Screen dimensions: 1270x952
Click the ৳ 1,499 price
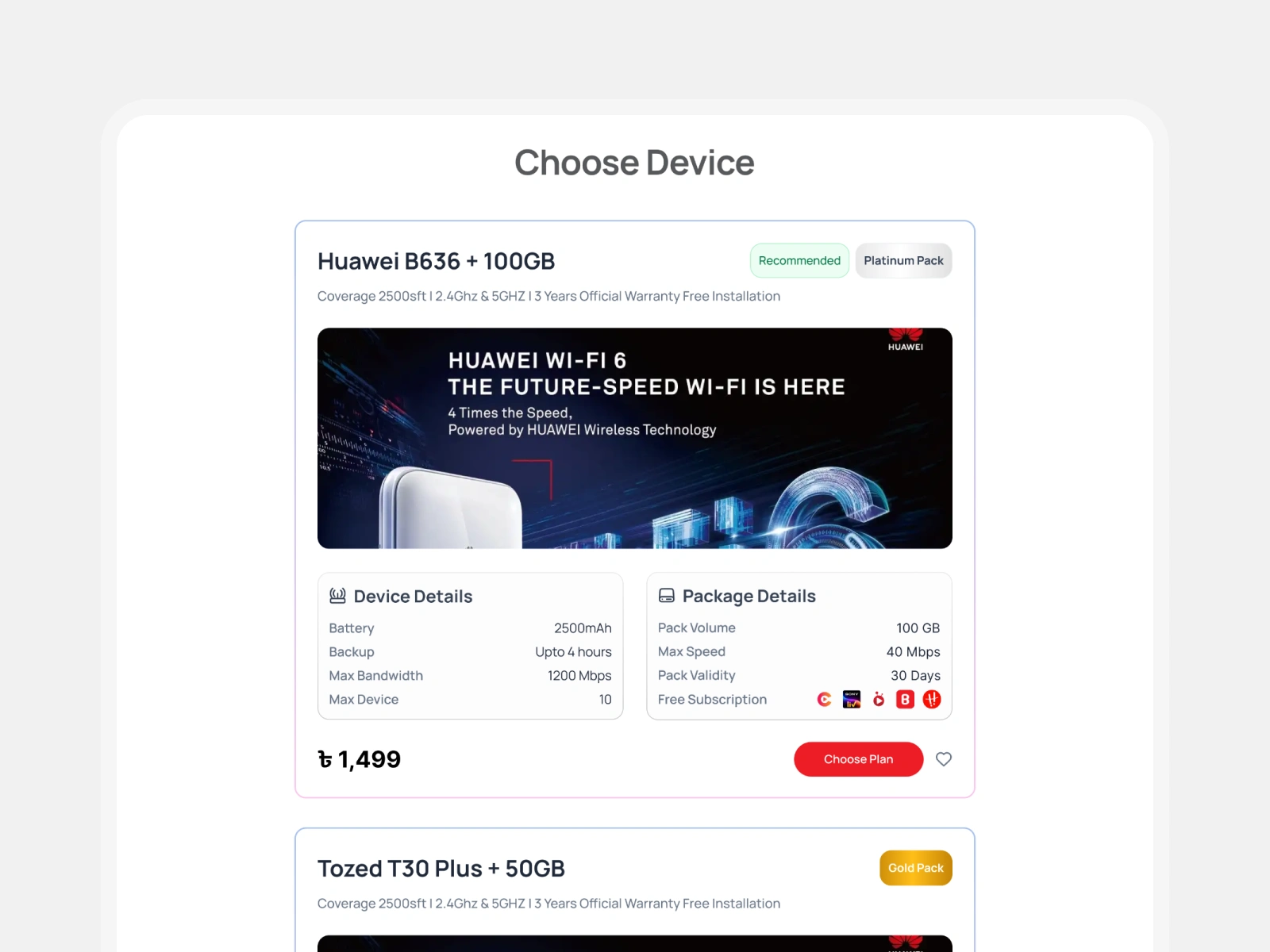(359, 759)
